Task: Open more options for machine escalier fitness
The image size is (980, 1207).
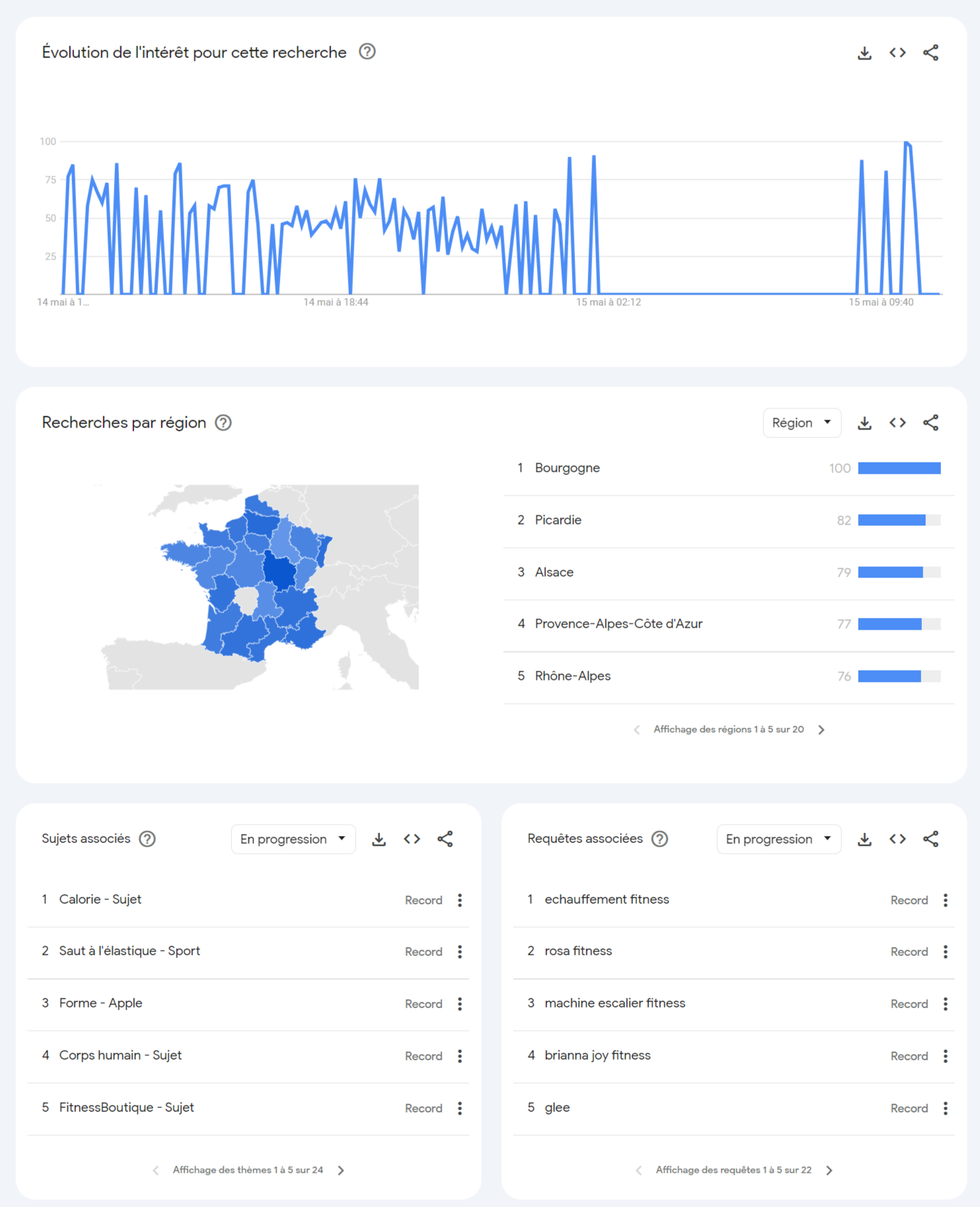Action: pyautogui.click(x=946, y=1004)
